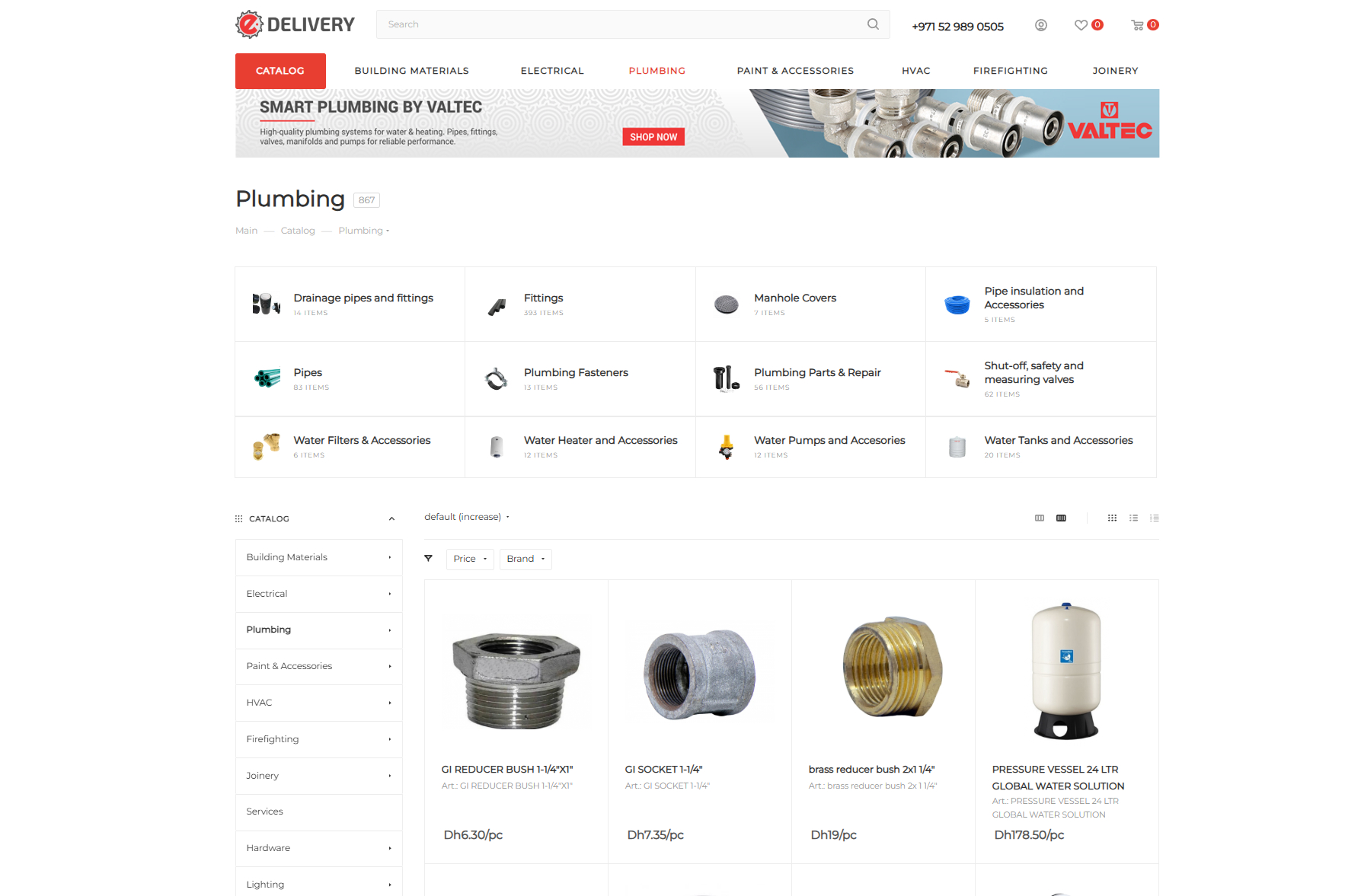Open the HVAC top menu item
The width and height of the screenshot is (1345, 896).
coord(916,71)
